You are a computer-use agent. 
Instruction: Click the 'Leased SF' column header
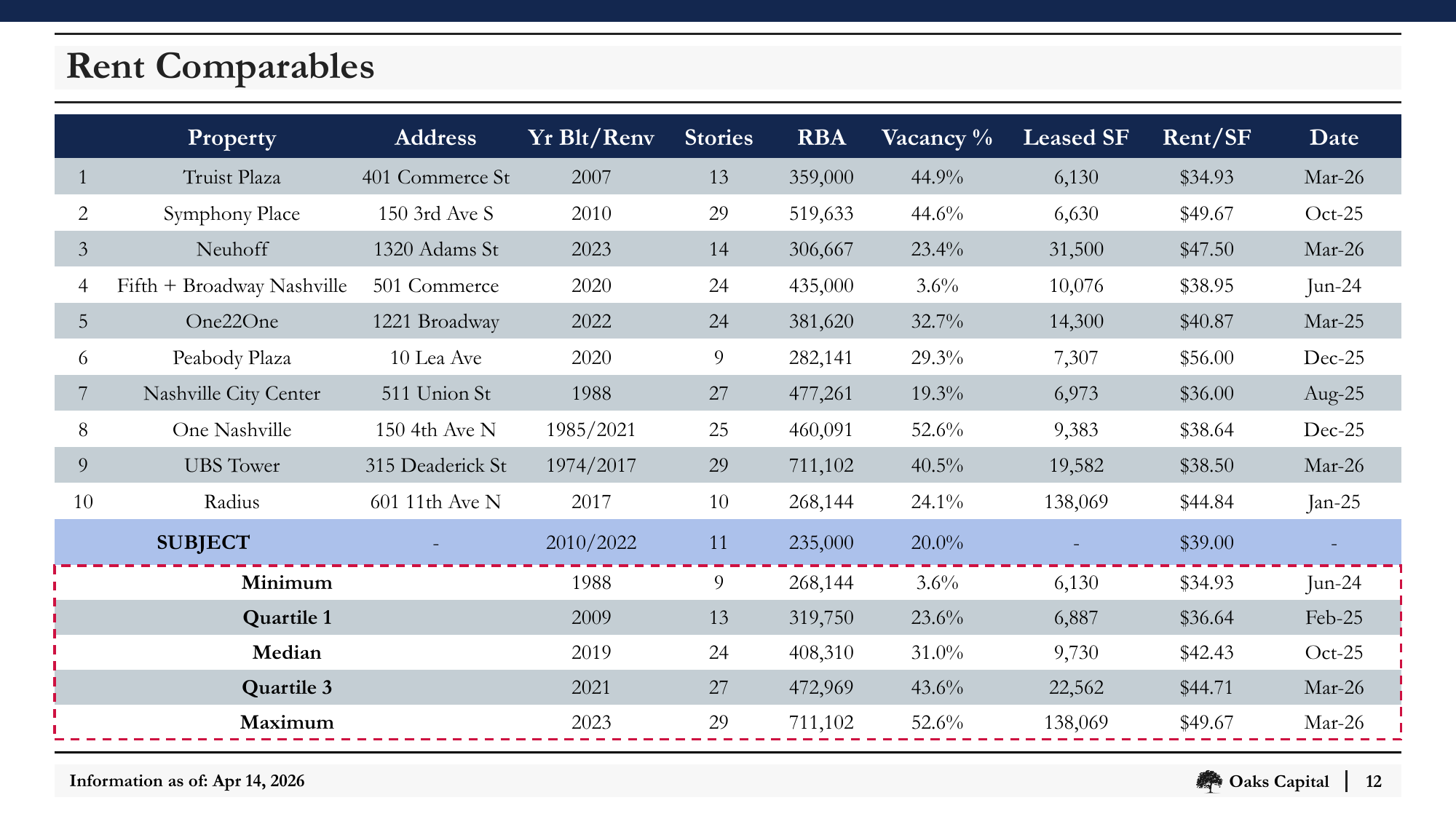click(x=1076, y=138)
